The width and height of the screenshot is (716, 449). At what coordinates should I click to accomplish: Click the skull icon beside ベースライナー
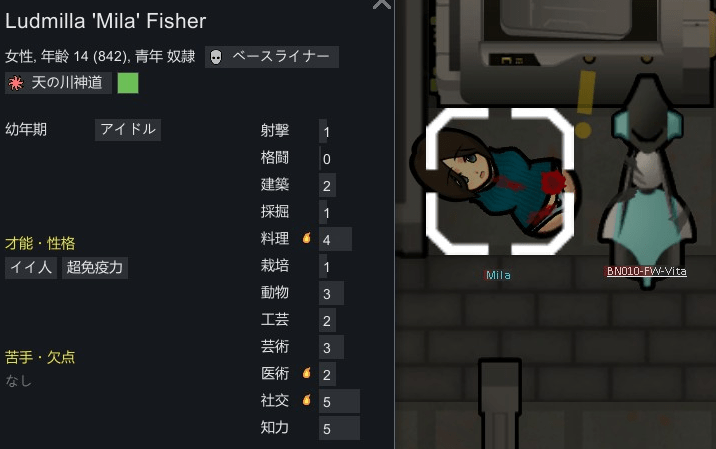pyautogui.click(x=216, y=57)
